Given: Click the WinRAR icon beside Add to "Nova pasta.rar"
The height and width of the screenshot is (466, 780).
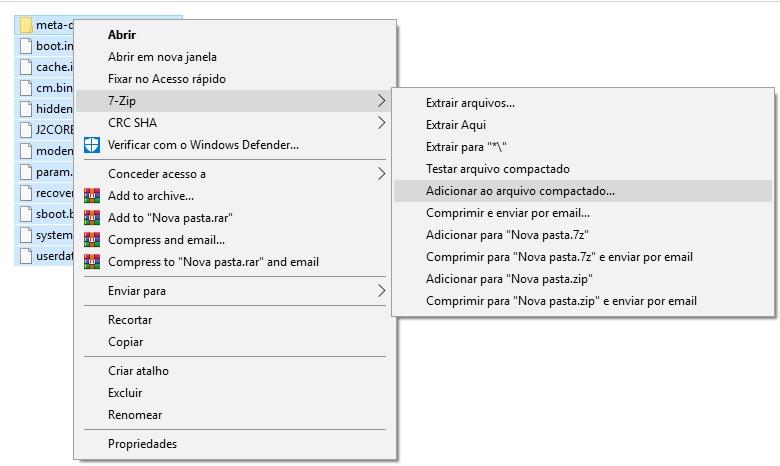Looking at the screenshot, I should point(92,218).
